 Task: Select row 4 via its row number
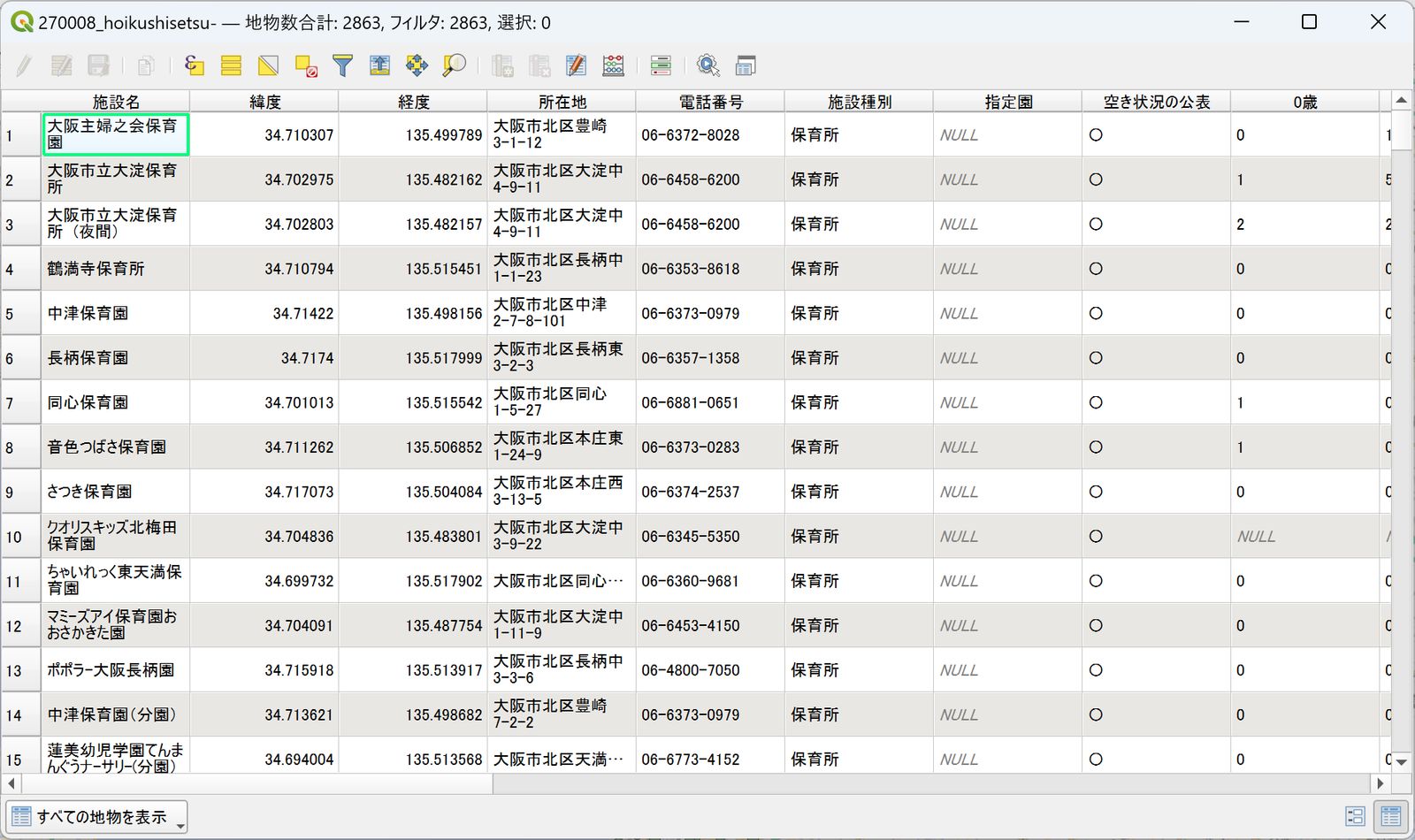[x=20, y=269]
